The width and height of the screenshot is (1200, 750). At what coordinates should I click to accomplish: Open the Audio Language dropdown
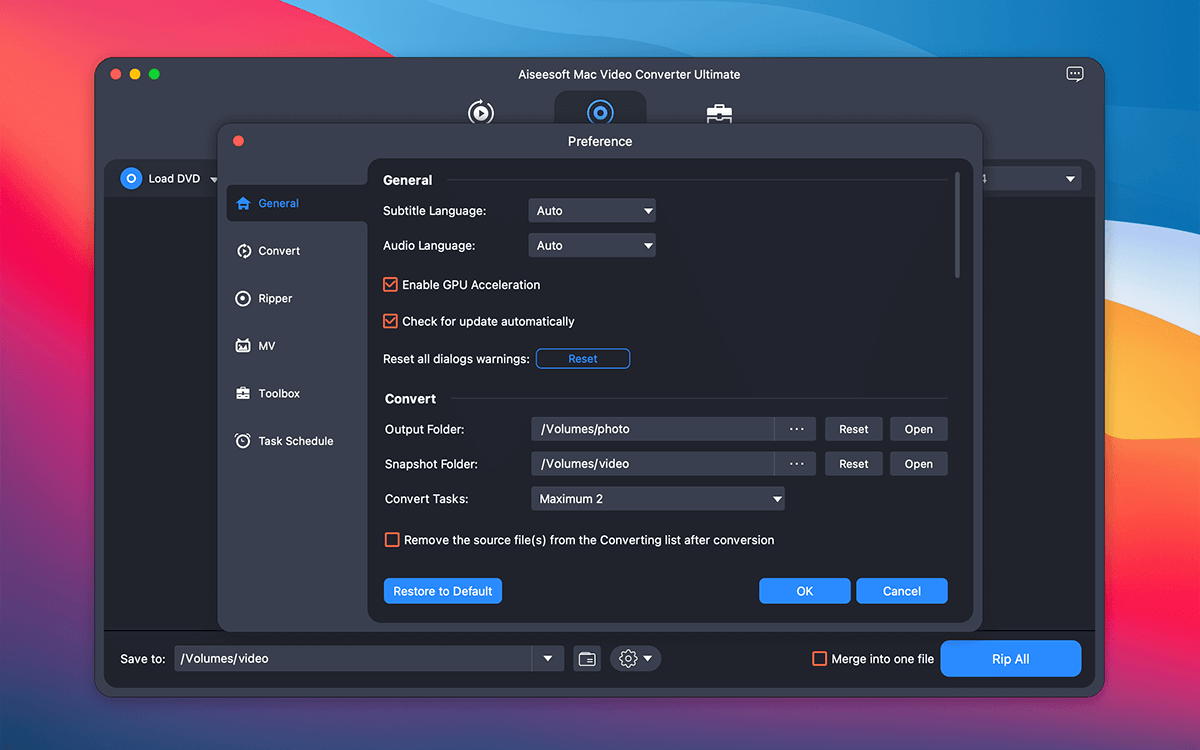pos(592,245)
